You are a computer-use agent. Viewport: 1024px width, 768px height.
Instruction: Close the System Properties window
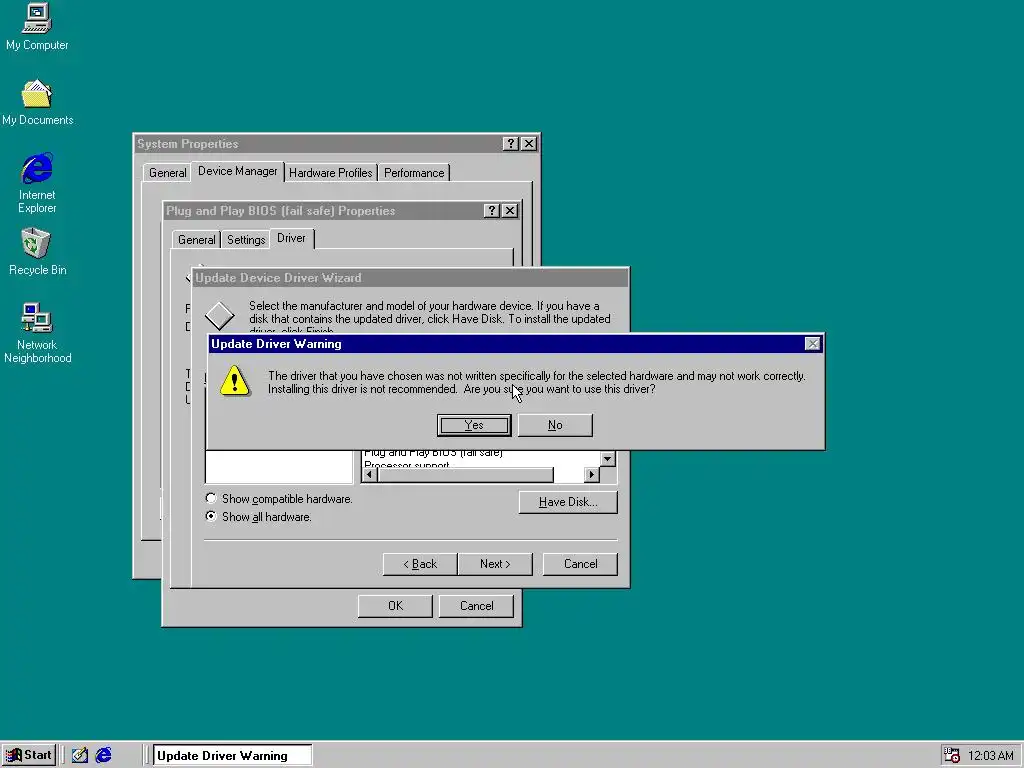pyautogui.click(x=529, y=144)
